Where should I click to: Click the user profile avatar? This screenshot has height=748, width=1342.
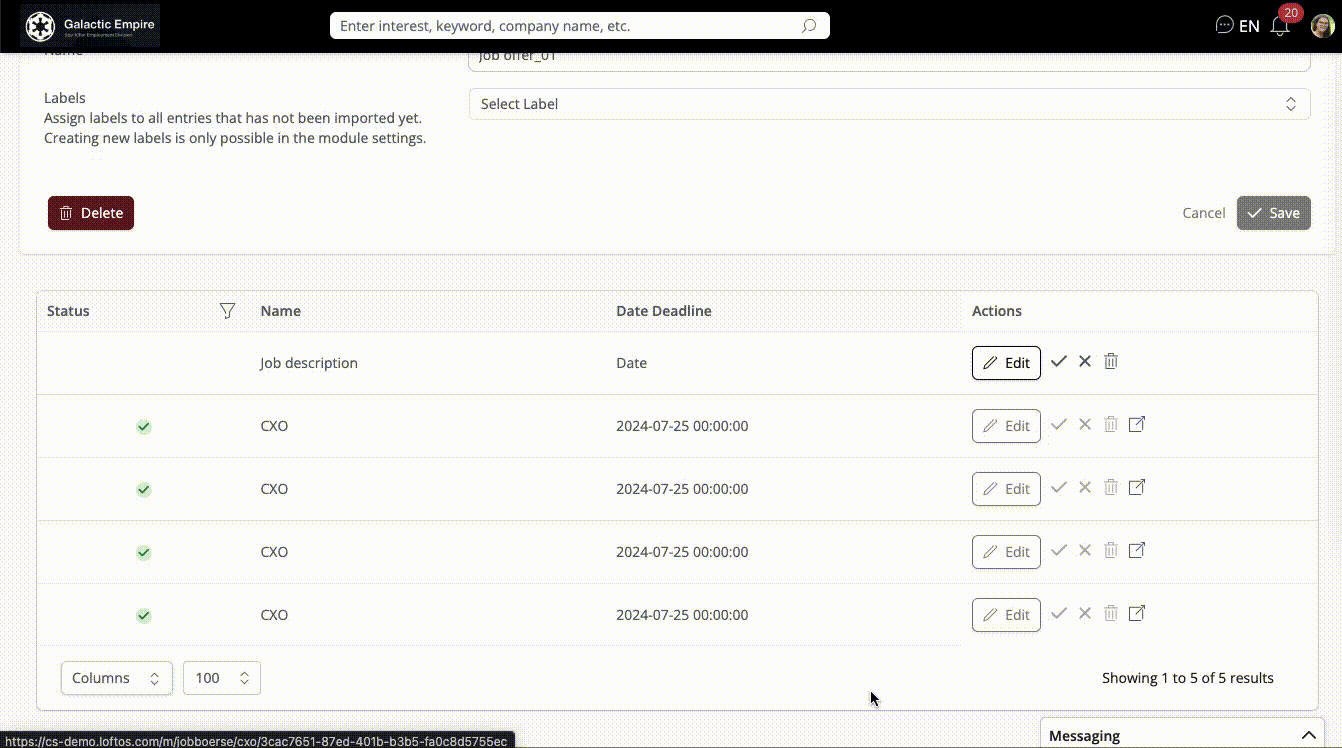[x=1322, y=26]
